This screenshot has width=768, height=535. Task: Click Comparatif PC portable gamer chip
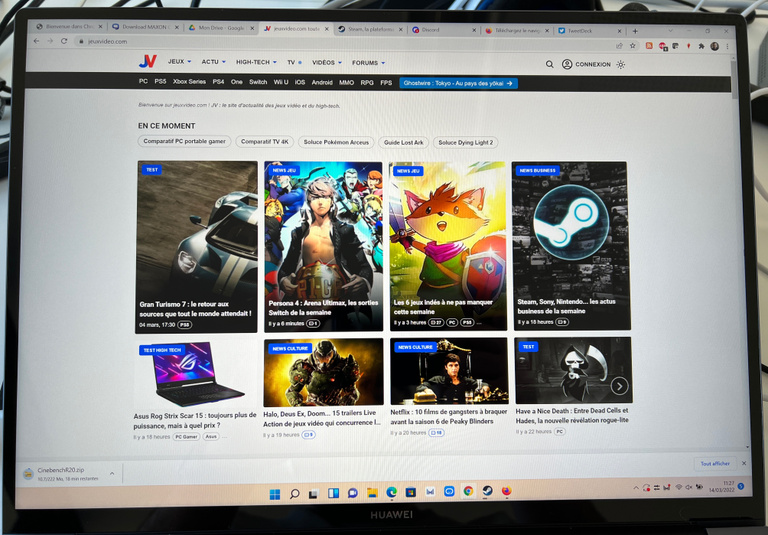pyautogui.click(x=184, y=141)
